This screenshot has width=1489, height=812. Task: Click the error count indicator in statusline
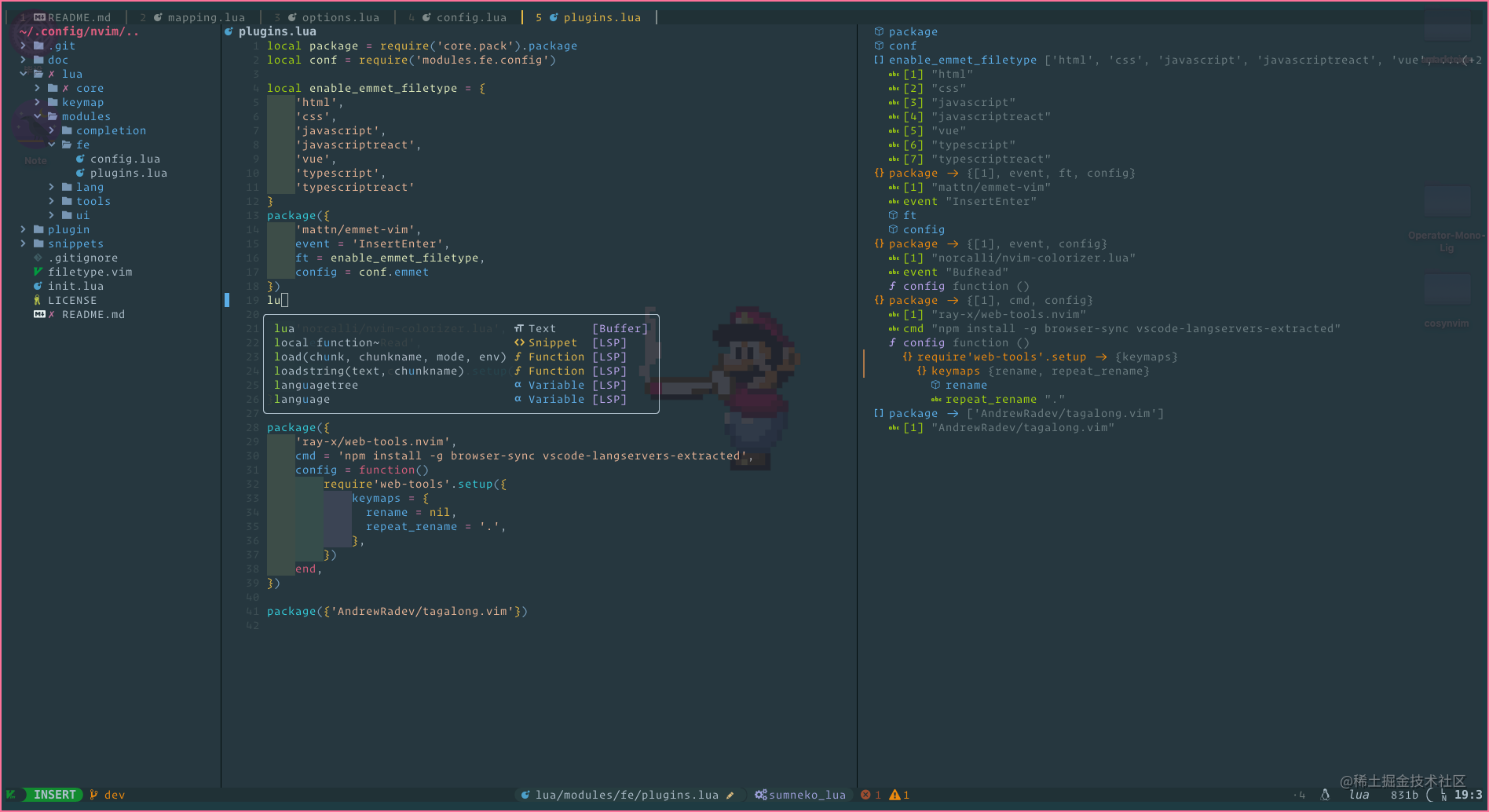click(x=871, y=795)
